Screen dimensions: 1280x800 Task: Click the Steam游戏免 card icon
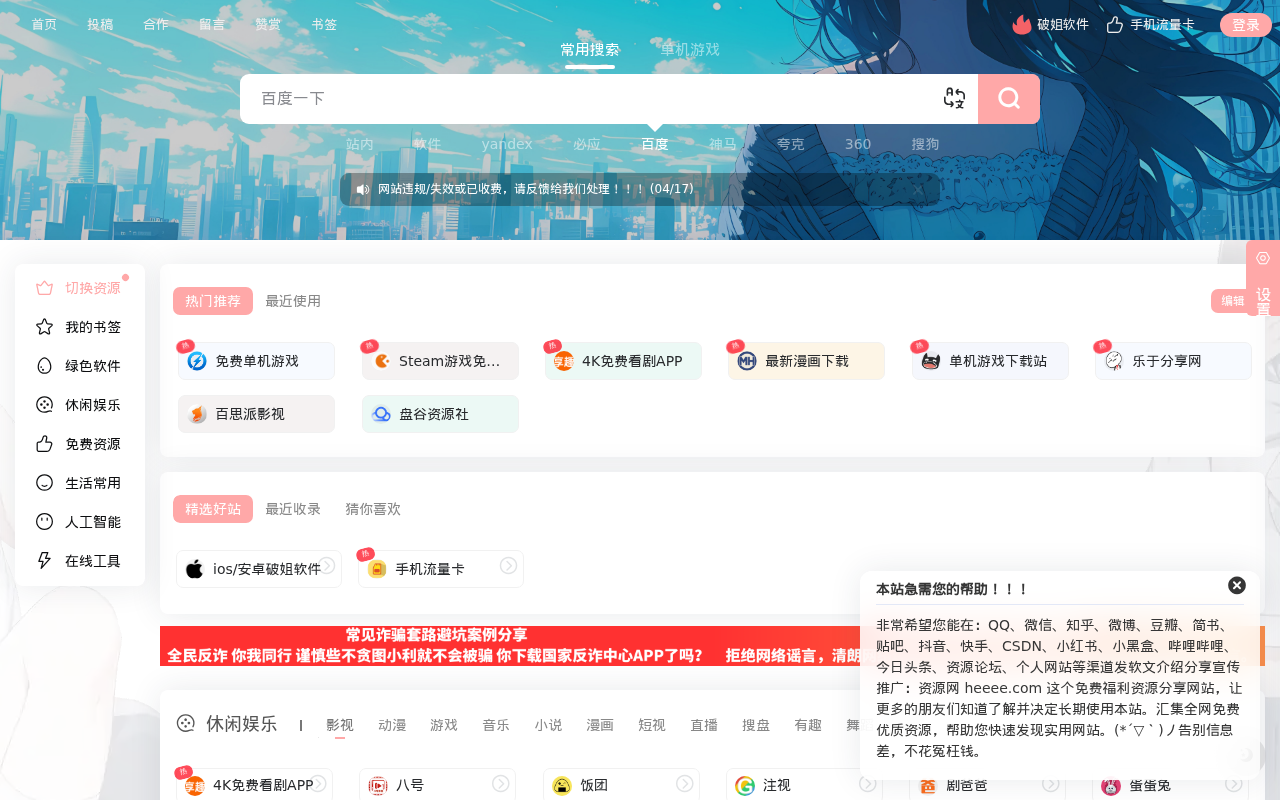coord(381,361)
